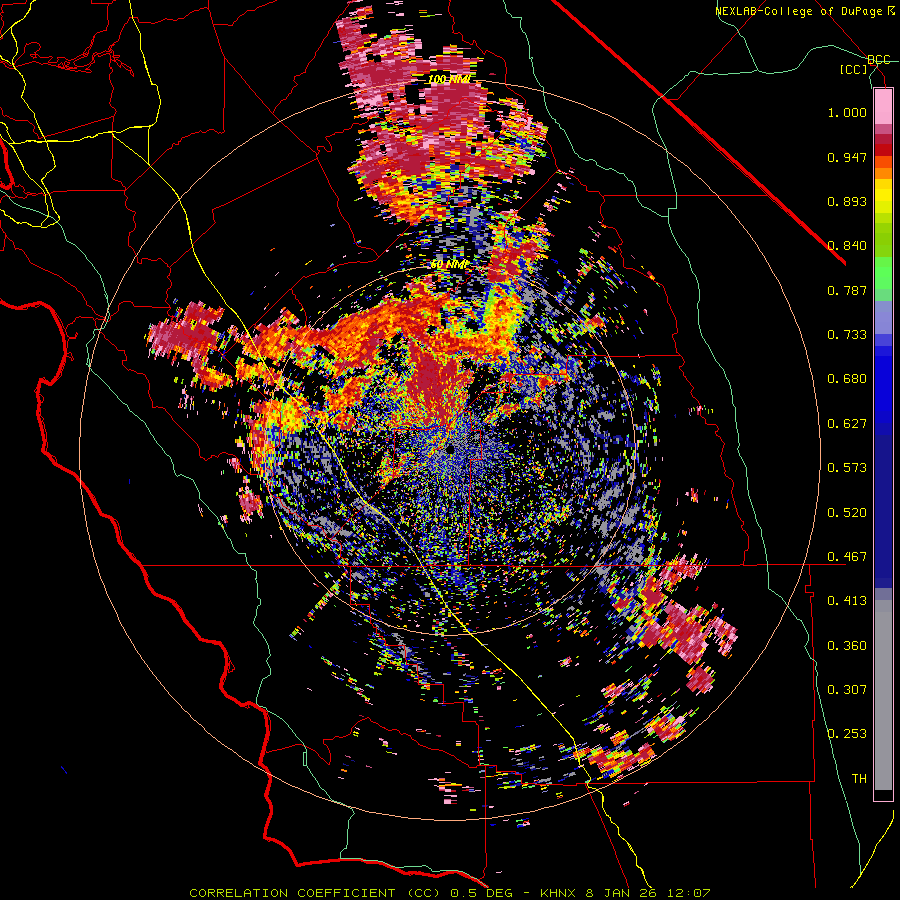Viewport: 900px width, 900px height.
Task: Pick the gray lower segment of color bar
Action: coord(883,695)
